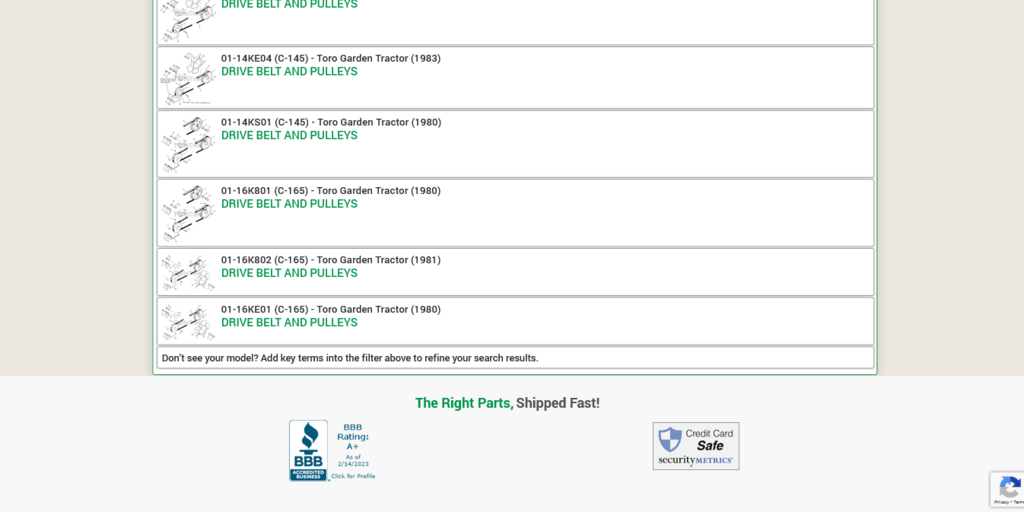Image resolution: width=1024 pixels, height=512 pixels.
Task: Open the 01-14KE04 (C-145) diagram thumbnail
Action: tap(188, 78)
